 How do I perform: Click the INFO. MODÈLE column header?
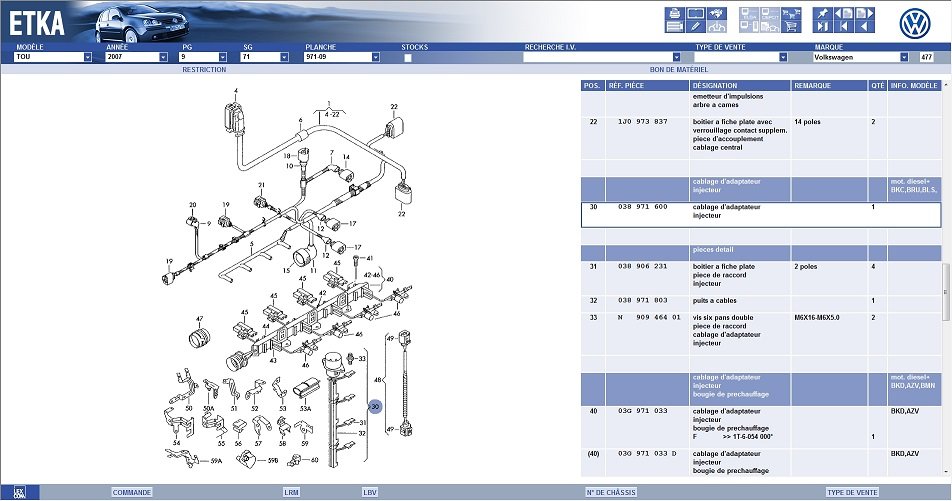[914, 86]
